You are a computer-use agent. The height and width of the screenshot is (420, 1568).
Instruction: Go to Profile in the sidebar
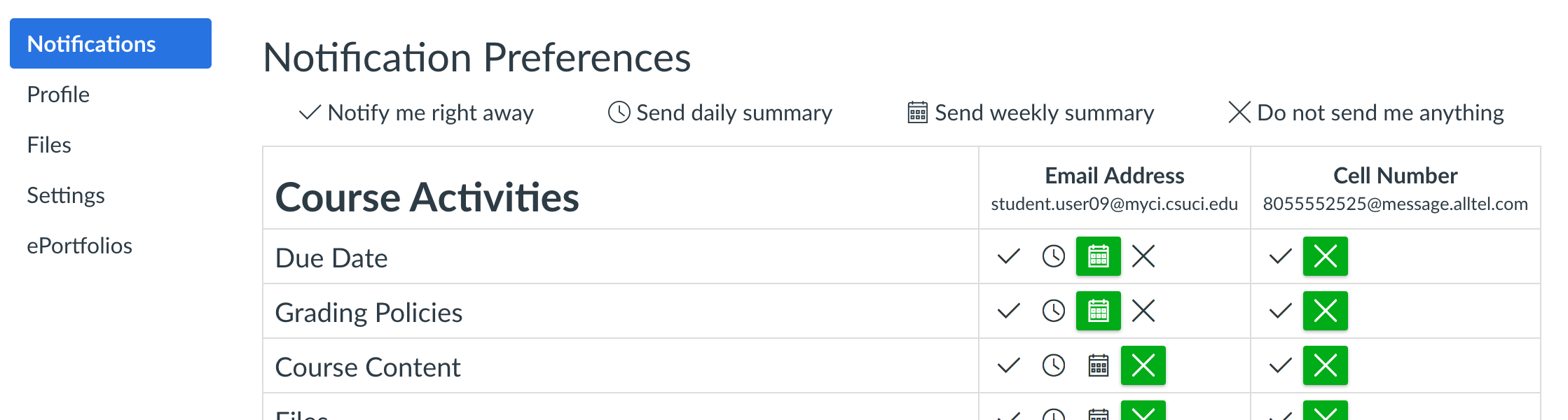(58, 94)
